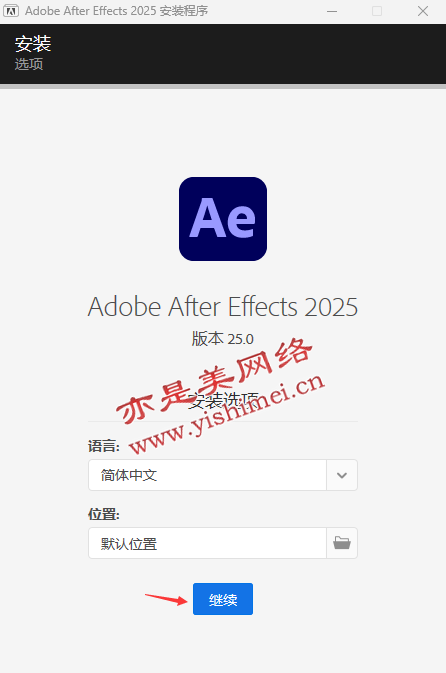Click the 版本 25.0 version text
The height and width of the screenshot is (673, 446).
(223, 339)
